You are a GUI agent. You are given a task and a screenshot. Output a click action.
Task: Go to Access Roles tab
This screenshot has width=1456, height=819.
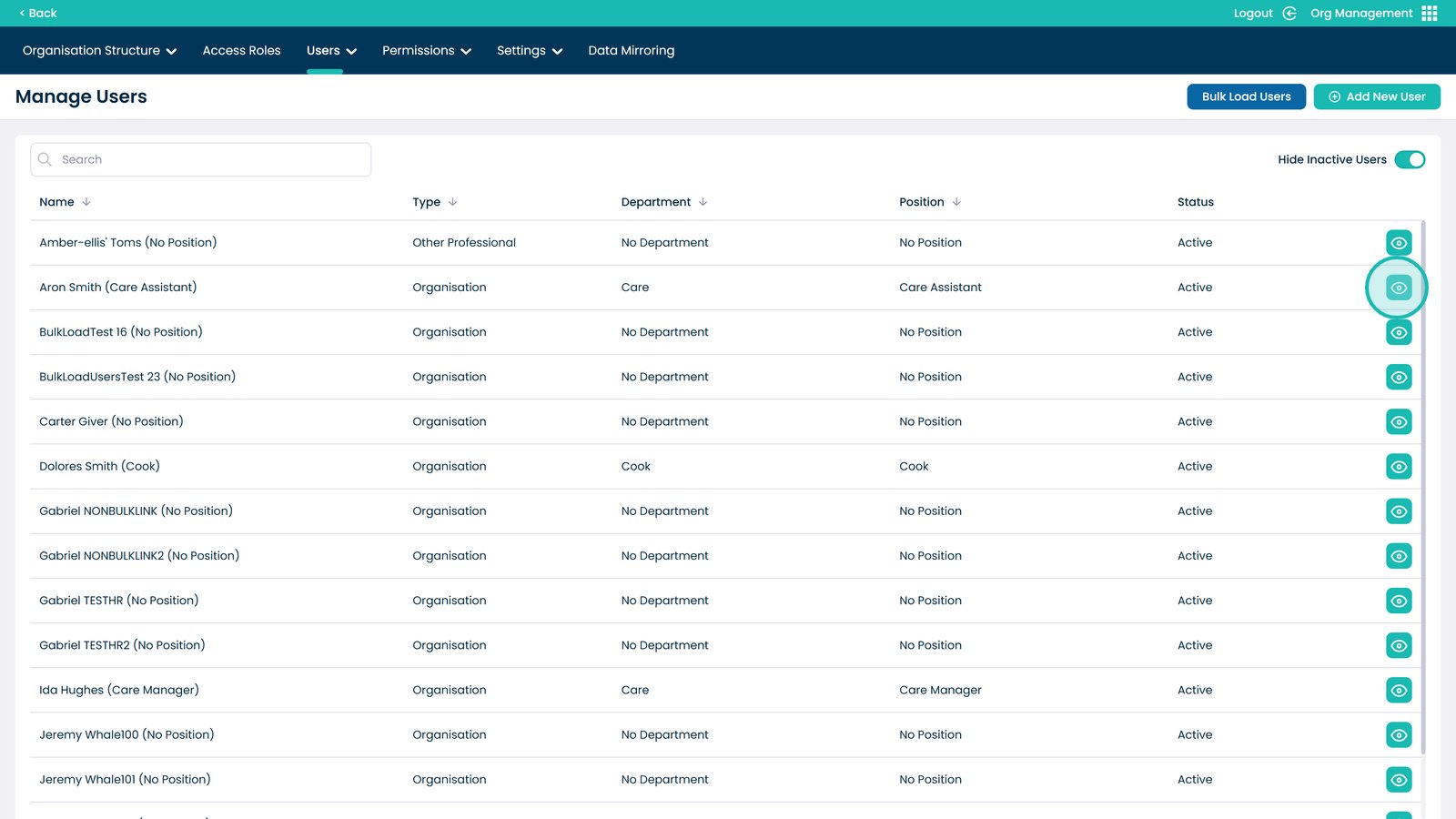241,51
